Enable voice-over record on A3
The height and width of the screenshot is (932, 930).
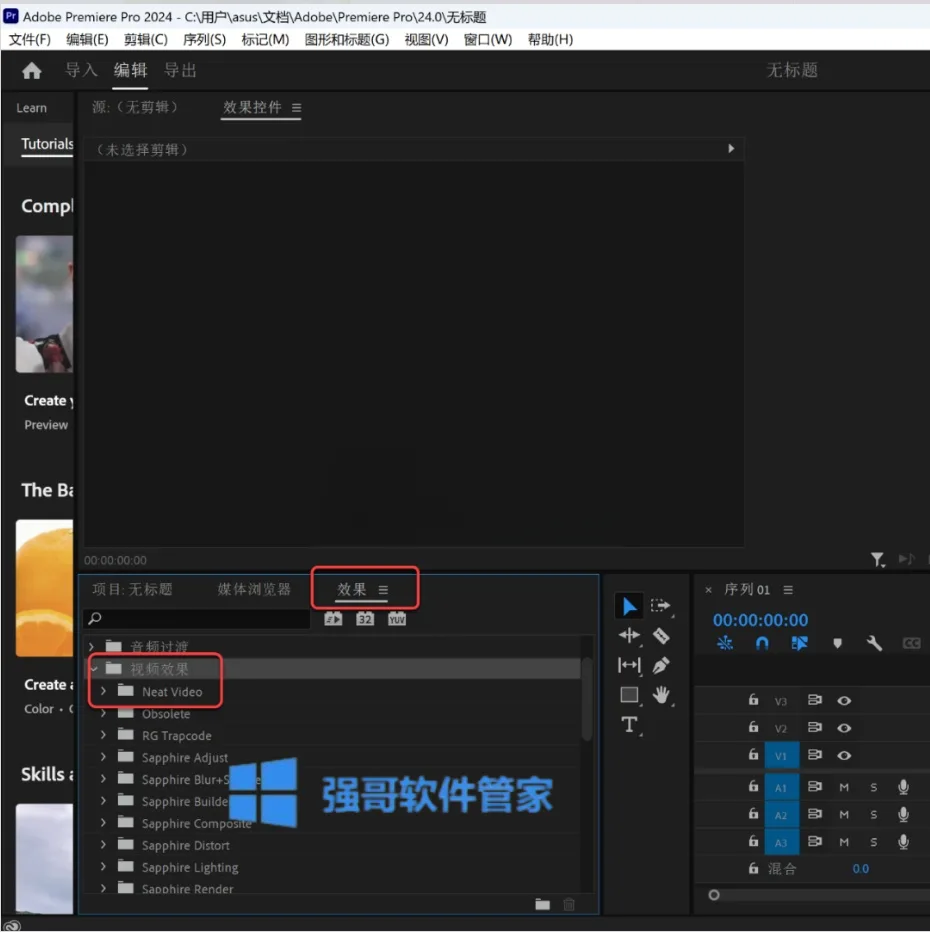[903, 842]
